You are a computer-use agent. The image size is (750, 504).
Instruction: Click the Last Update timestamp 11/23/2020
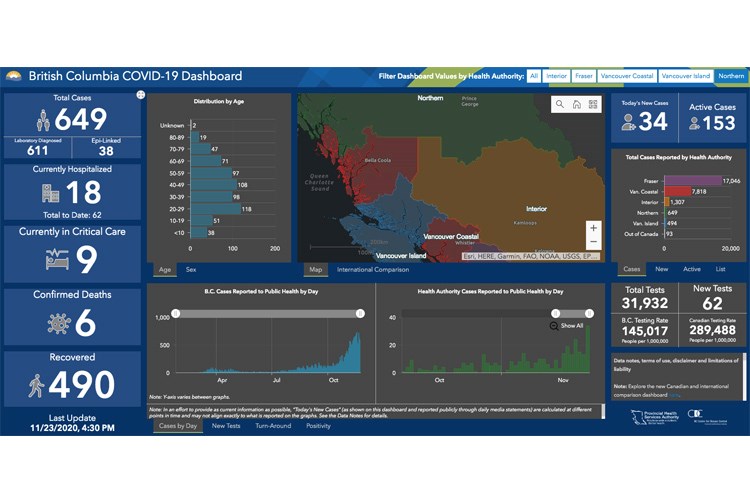(72, 428)
